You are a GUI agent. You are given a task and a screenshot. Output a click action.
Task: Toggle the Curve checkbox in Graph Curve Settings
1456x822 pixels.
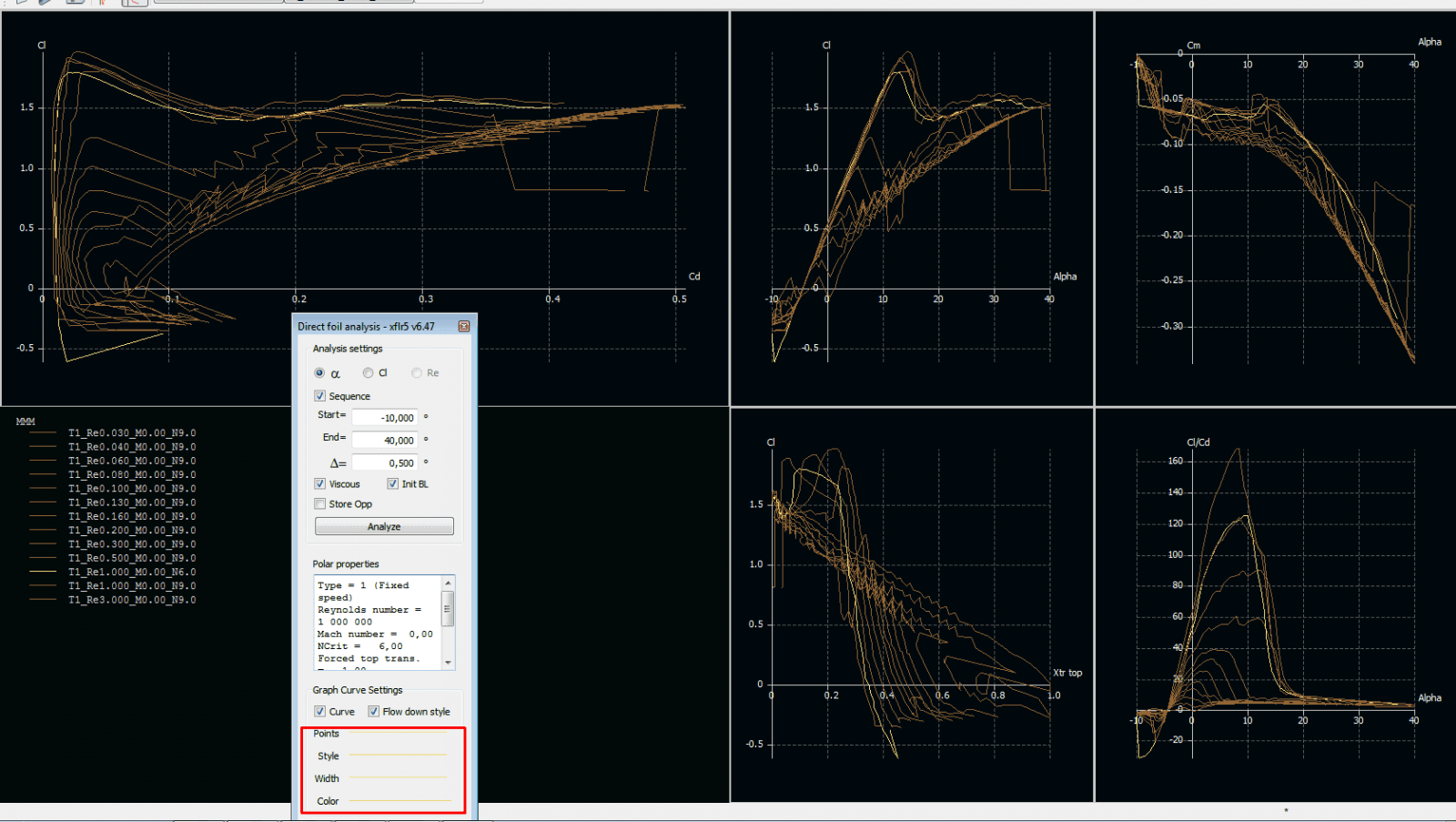point(320,712)
